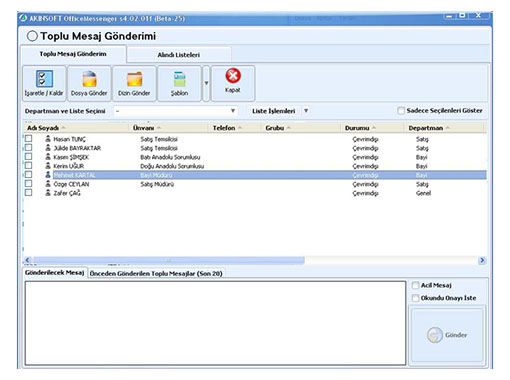Screen dimensions: 510x380
Task: Click the title Doğu Anadolu Sorumlusu
Action: click(x=172, y=166)
